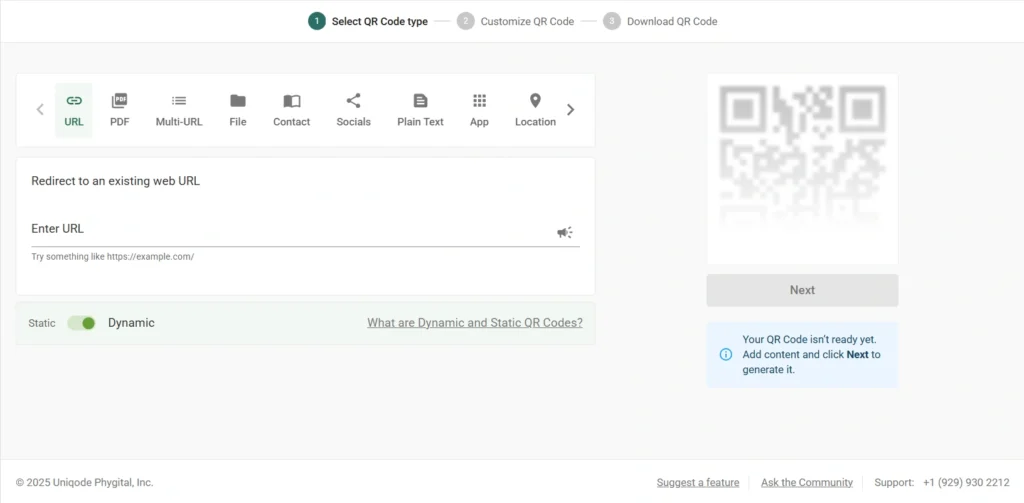Click the Static label
Screen dimensions: 1024x503
coord(42,323)
